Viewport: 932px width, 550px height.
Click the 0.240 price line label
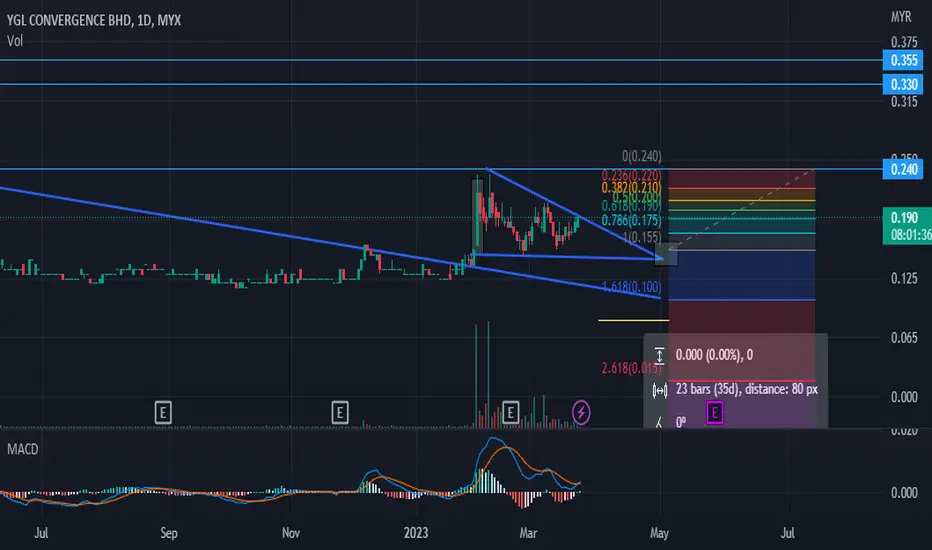(x=903, y=169)
